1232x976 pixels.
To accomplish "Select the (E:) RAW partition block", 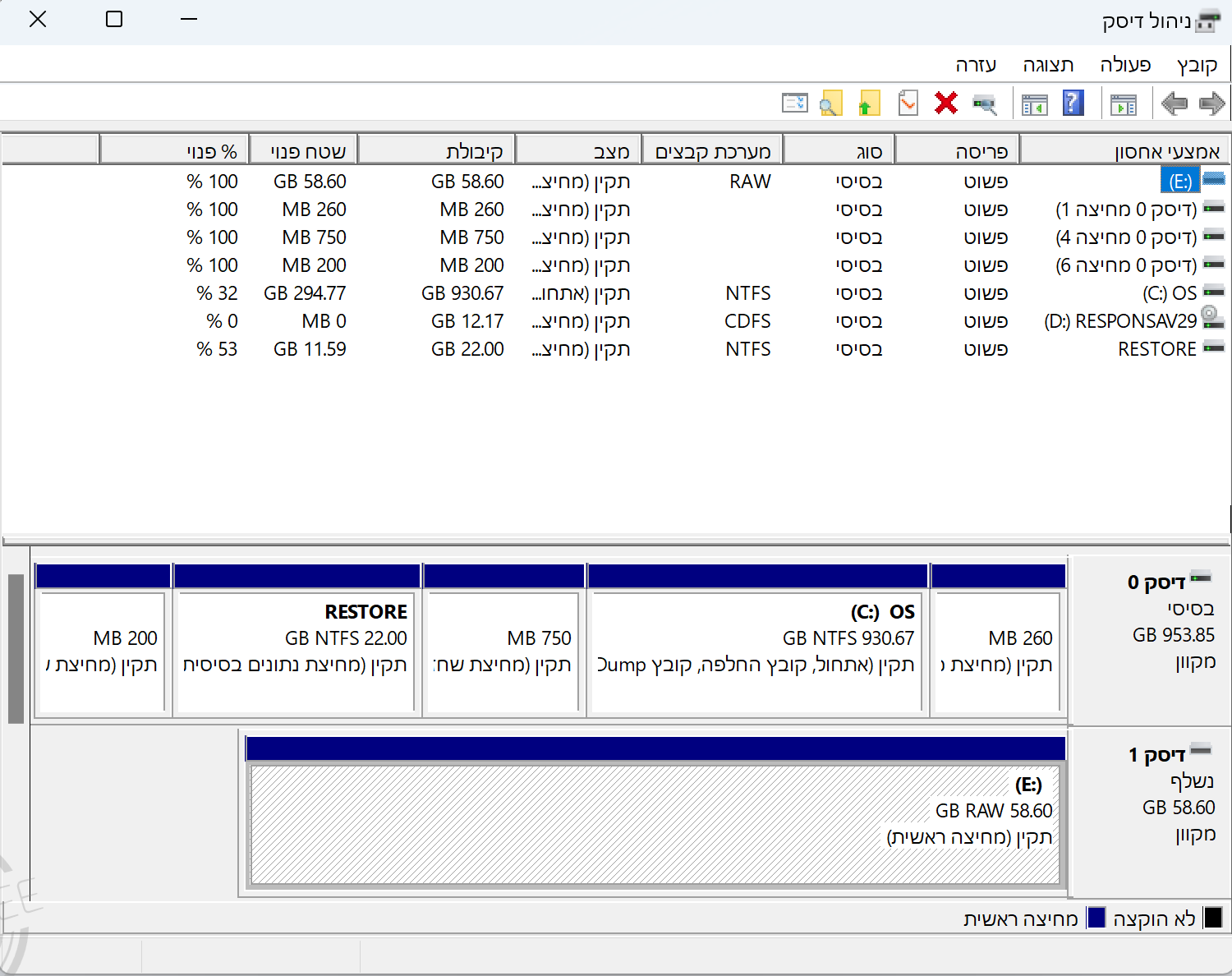I will (x=655, y=813).
